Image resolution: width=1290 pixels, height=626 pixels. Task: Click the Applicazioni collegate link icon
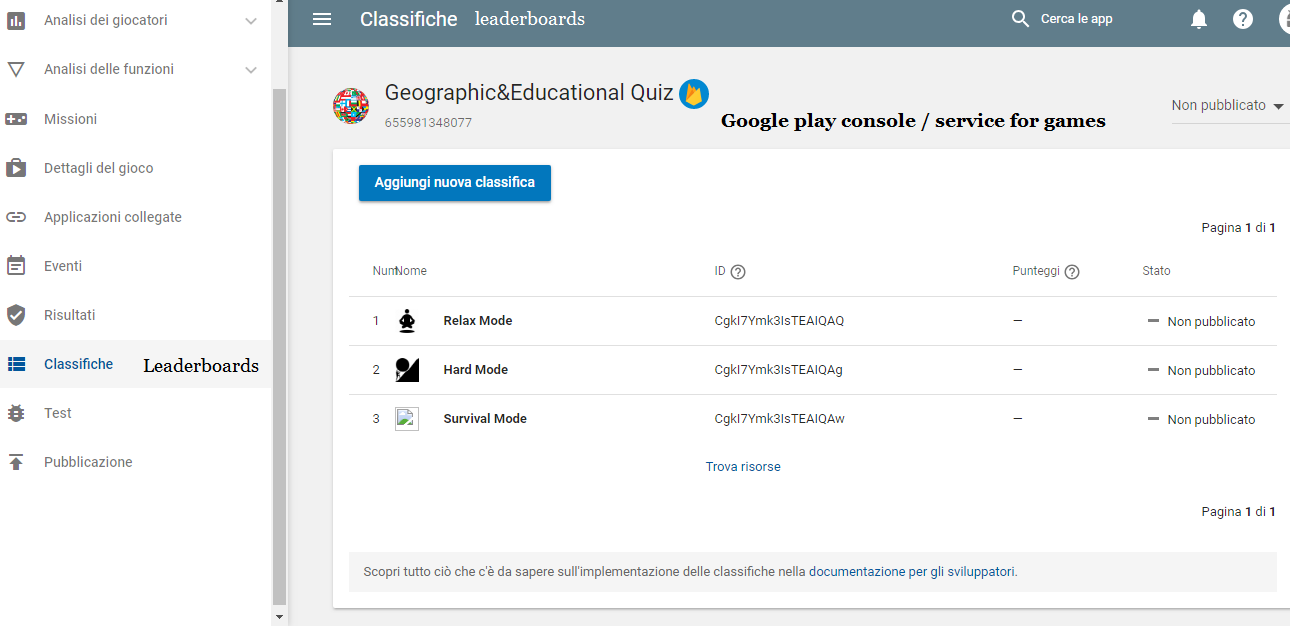click(16, 217)
